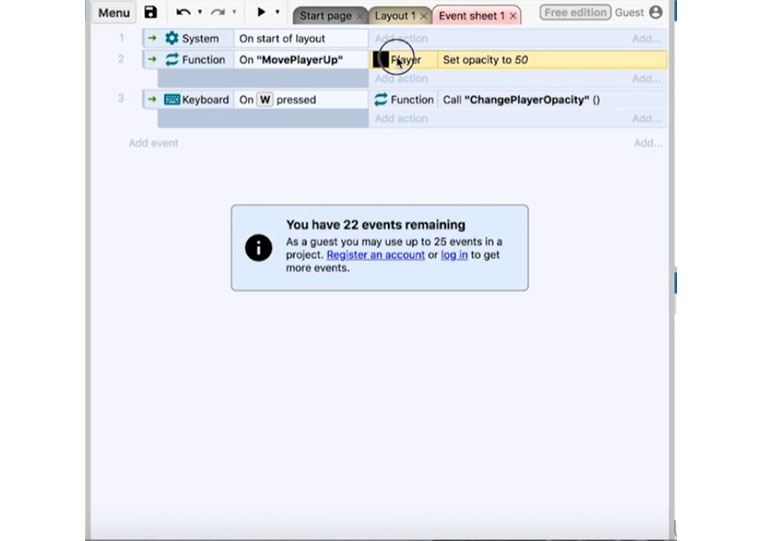The width and height of the screenshot is (763, 541).
Task: Click the Free edition badge
Action: pos(575,13)
